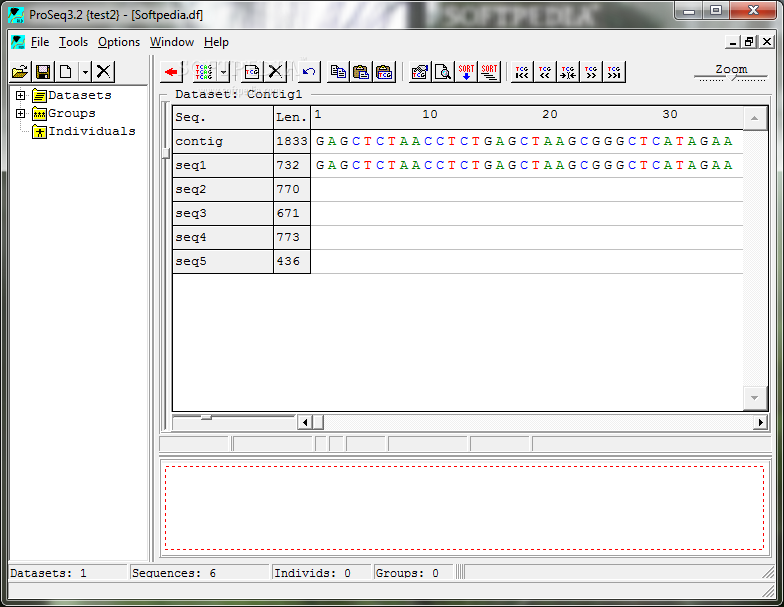Click the blue undo arrow
The image size is (784, 607).
[309, 72]
